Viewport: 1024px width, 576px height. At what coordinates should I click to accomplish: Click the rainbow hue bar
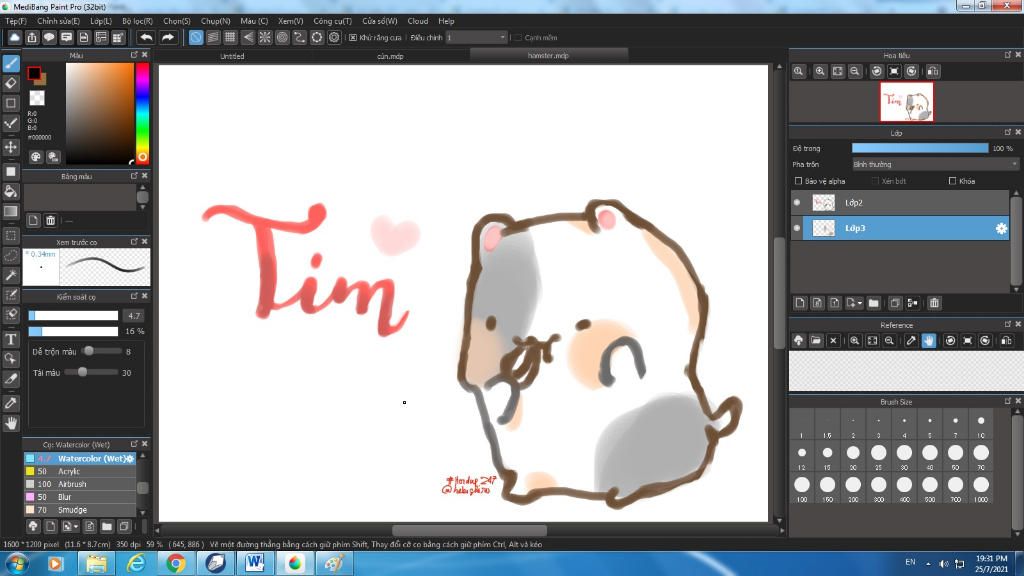point(142,113)
